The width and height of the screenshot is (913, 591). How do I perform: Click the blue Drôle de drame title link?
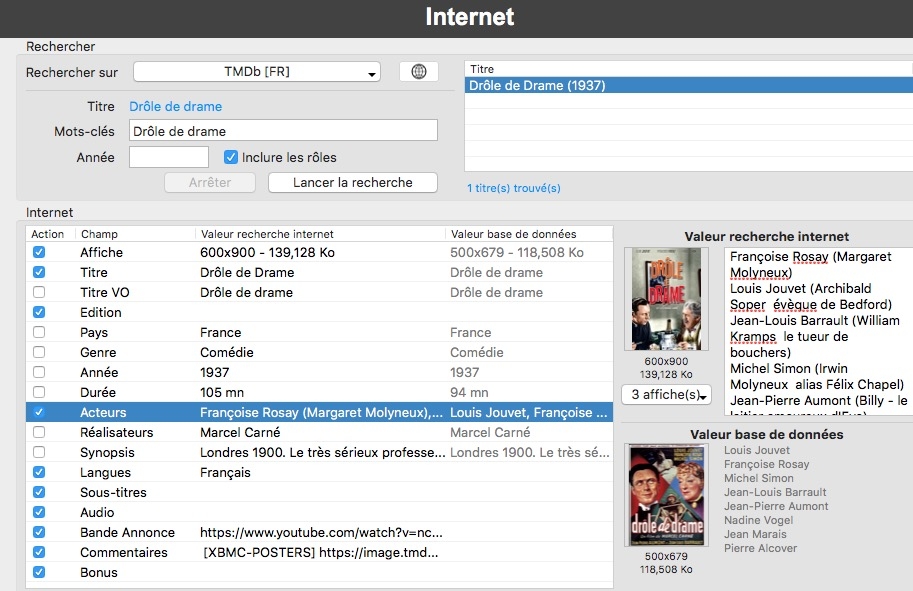pos(176,107)
